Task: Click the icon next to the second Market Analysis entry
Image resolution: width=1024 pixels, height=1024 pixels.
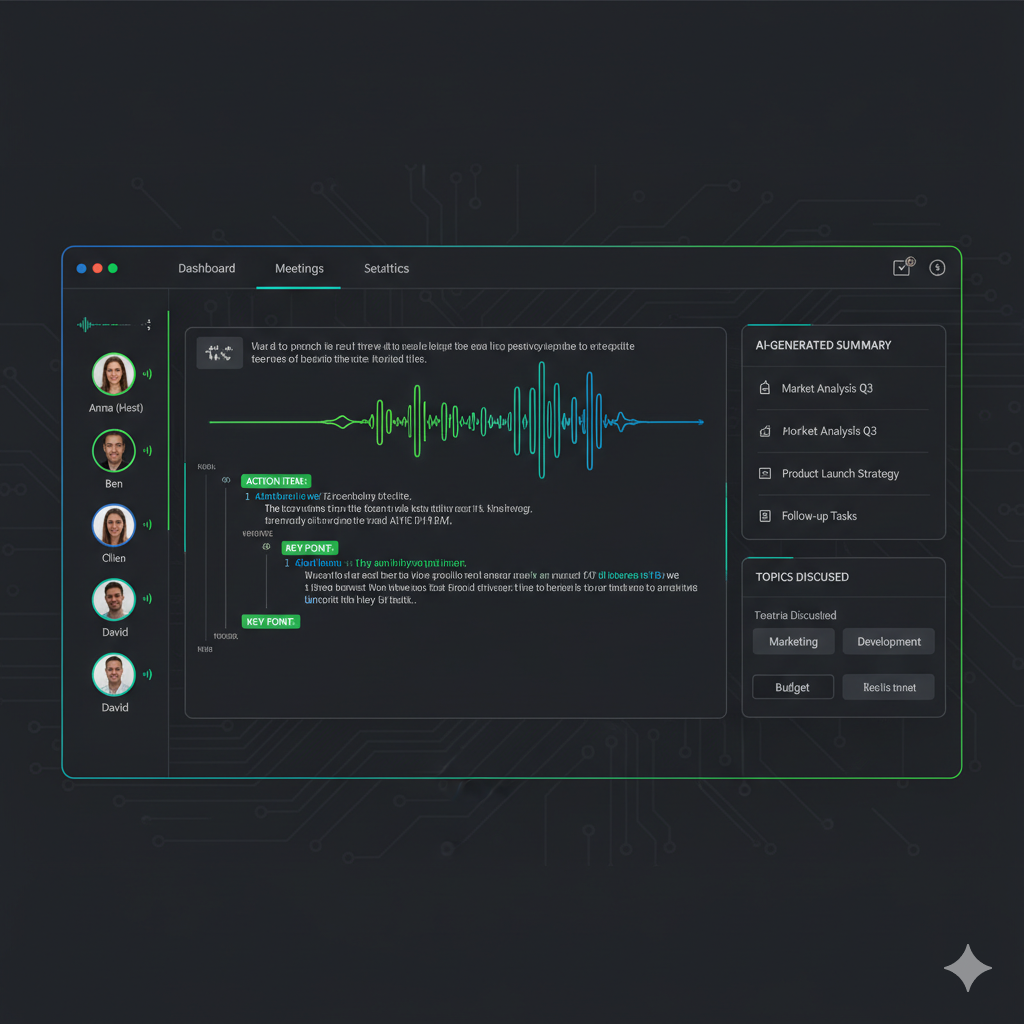Action: [x=766, y=431]
